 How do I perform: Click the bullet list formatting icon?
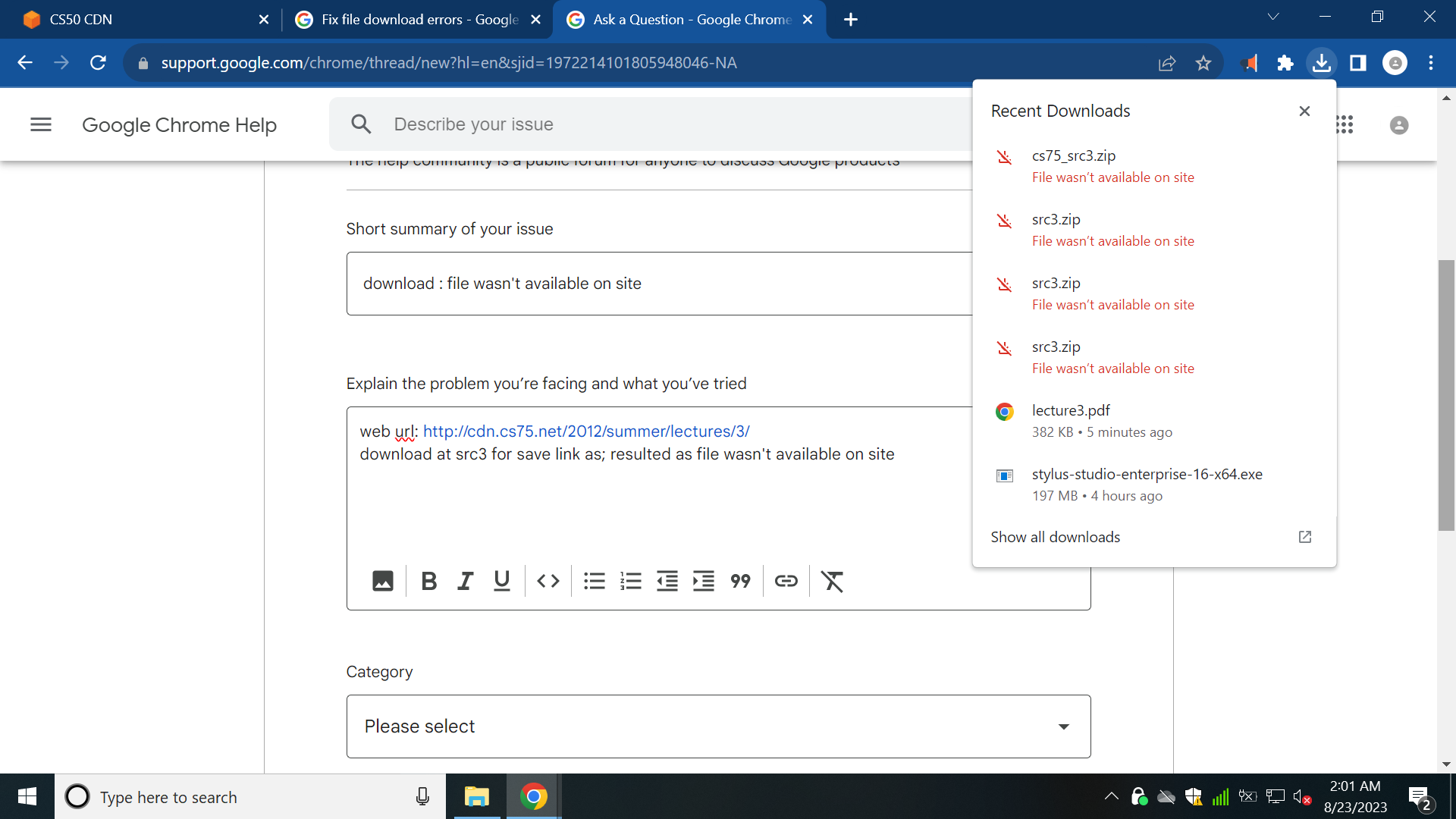pyautogui.click(x=594, y=581)
